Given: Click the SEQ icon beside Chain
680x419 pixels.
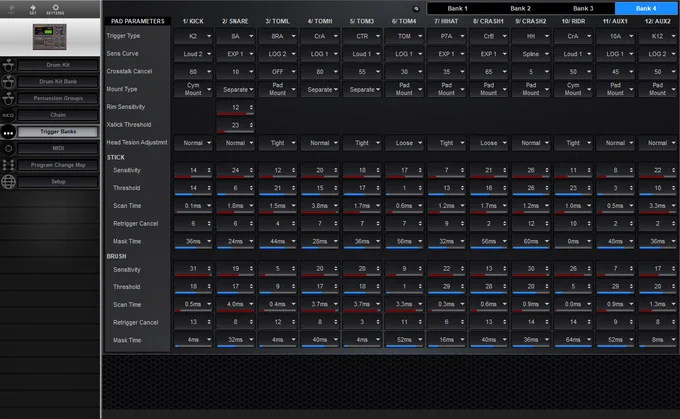Looking at the screenshot, I should 8,115.
